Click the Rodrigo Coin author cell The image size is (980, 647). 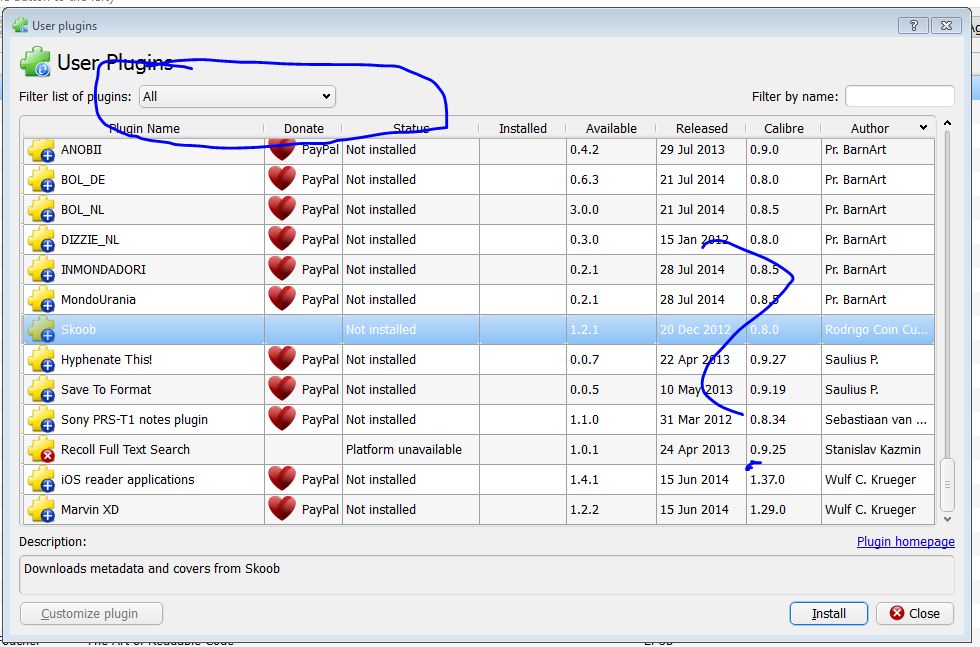[x=876, y=330]
